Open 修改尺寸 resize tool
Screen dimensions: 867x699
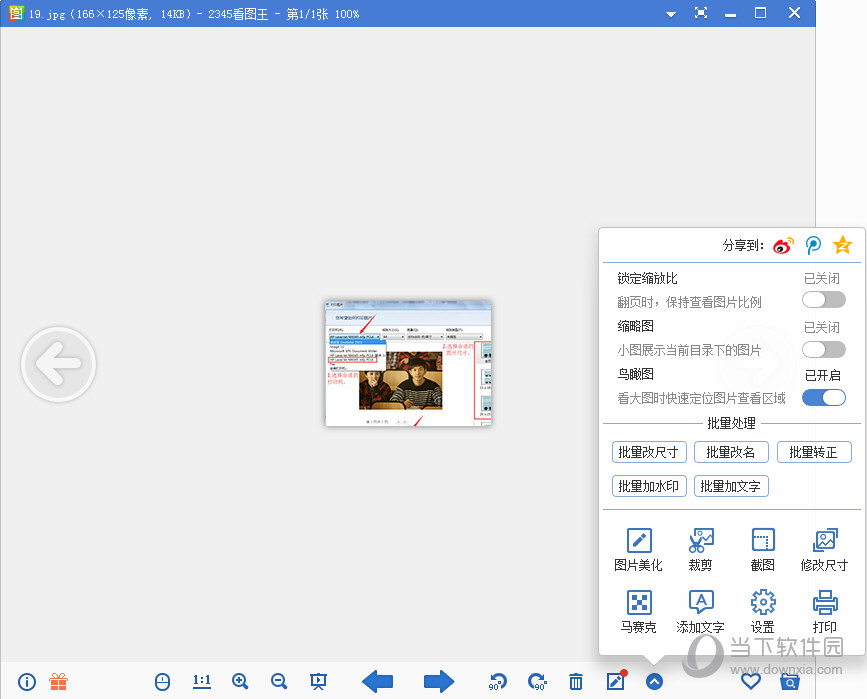point(824,549)
